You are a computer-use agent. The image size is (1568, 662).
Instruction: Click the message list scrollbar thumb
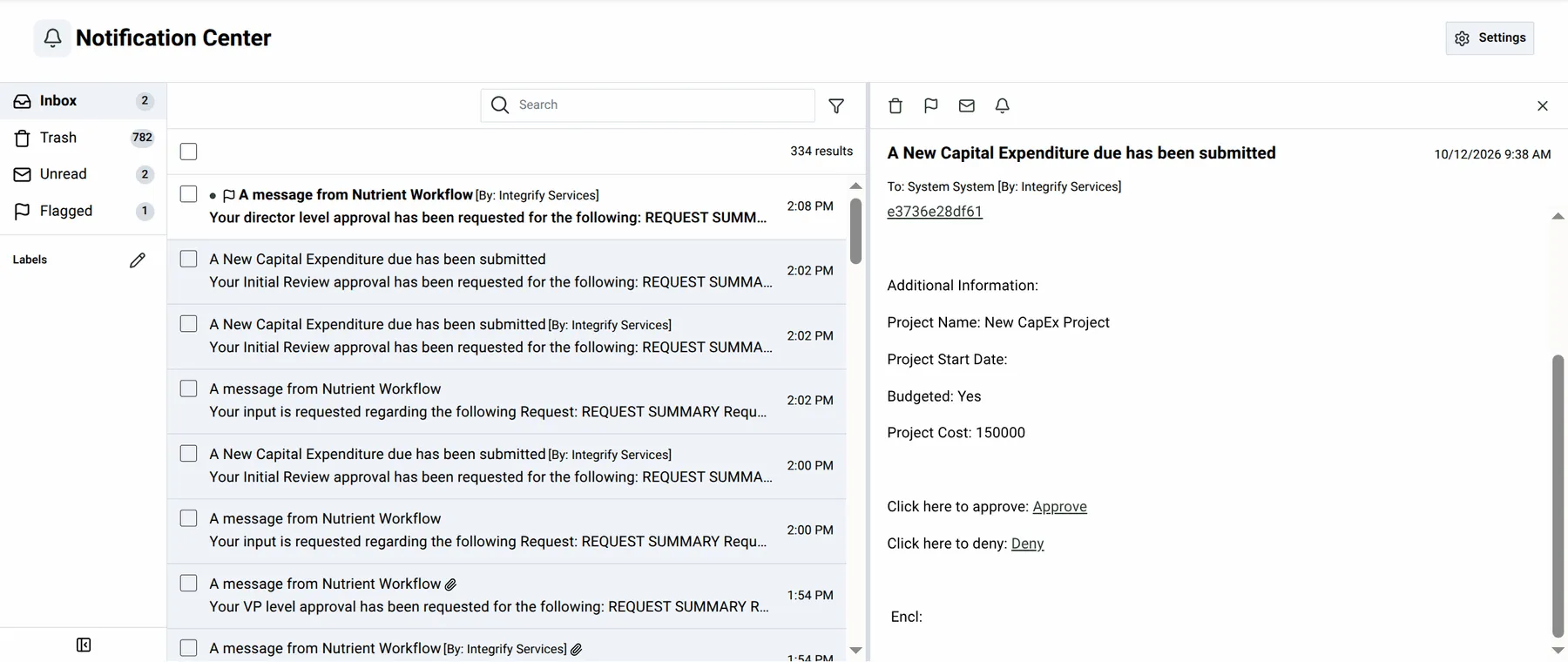tap(855, 231)
